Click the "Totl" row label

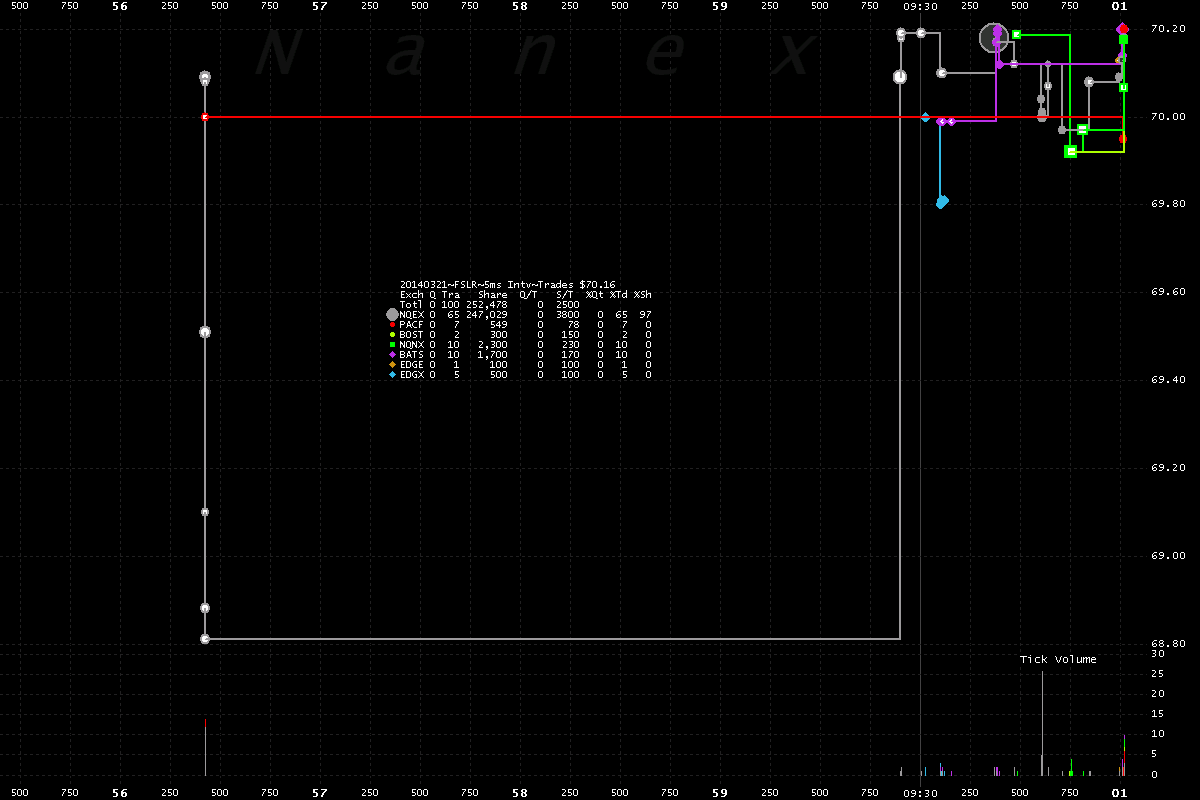[x=411, y=305]
